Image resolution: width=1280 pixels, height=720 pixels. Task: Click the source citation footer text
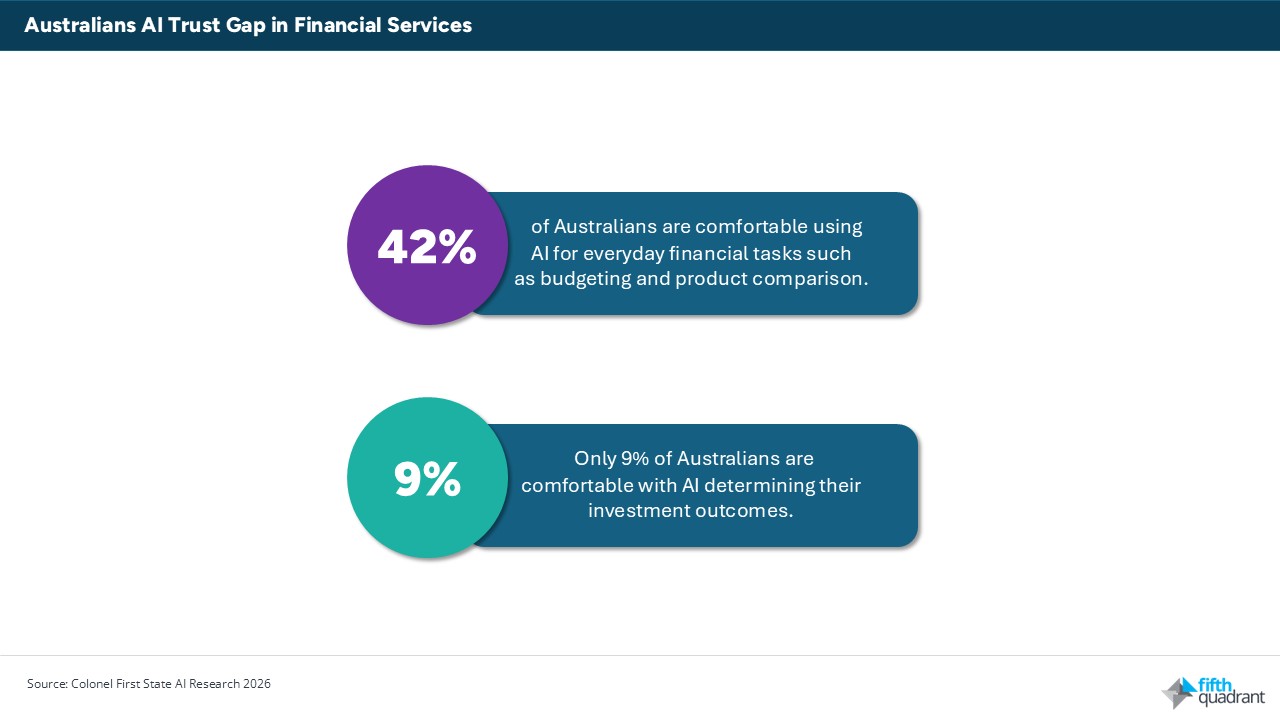pyautogui.click(x=149, y=684)
